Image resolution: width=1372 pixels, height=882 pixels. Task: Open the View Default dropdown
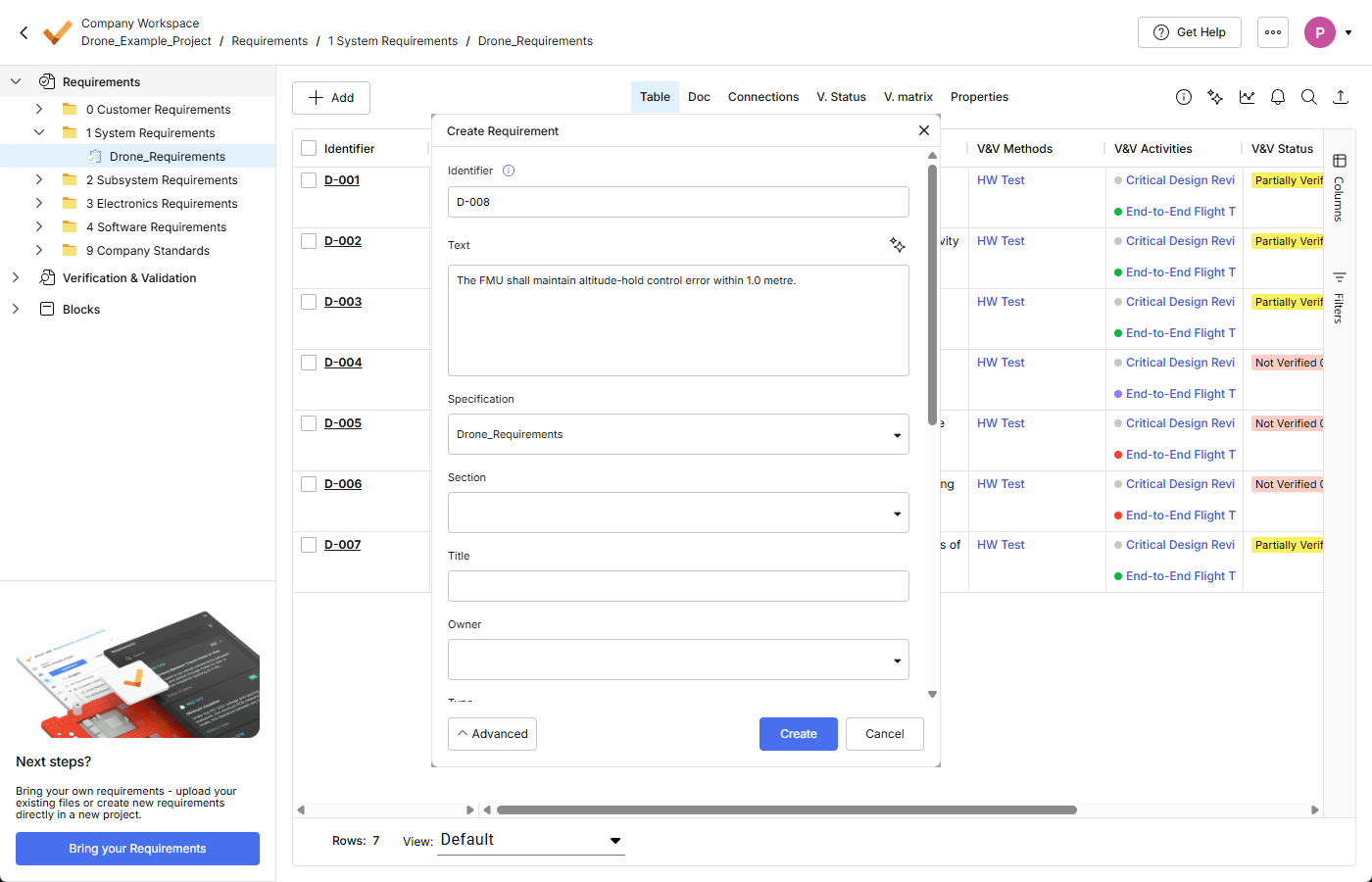[531, 840]
